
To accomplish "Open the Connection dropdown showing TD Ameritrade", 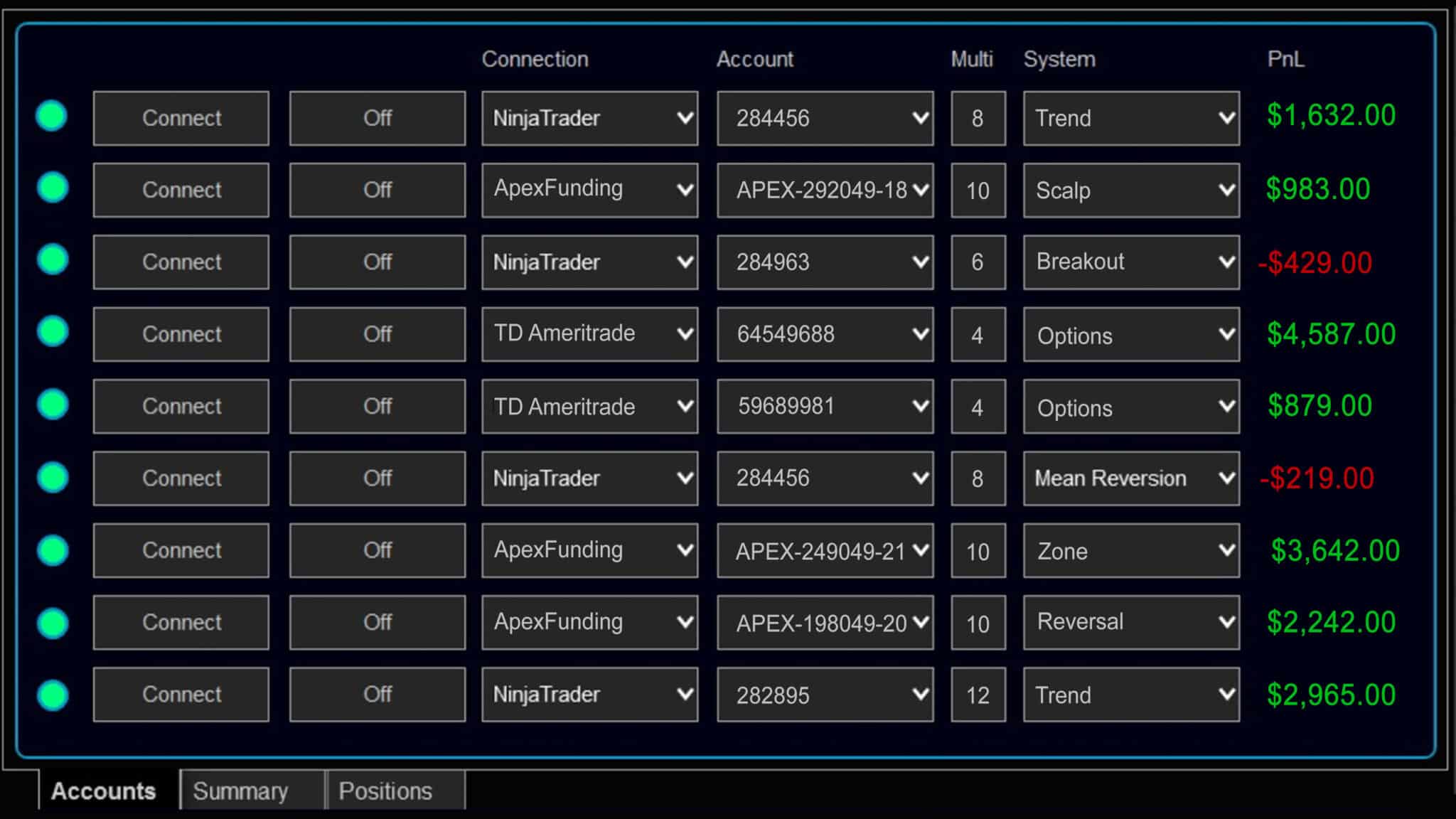I will (589, 334).
